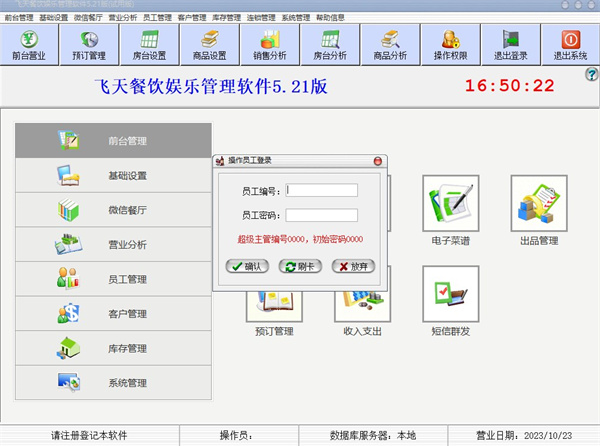Select 员工管理 in the sidebar

113,279
